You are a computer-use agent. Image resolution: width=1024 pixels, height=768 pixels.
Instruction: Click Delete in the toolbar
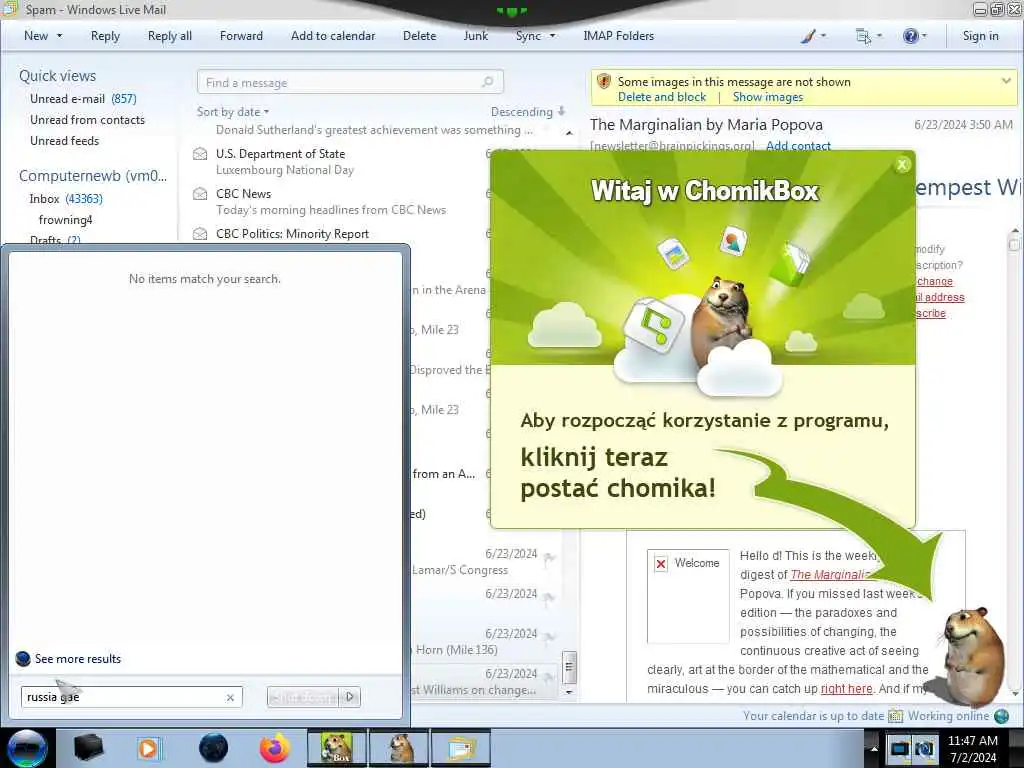(x=419, y=36)
